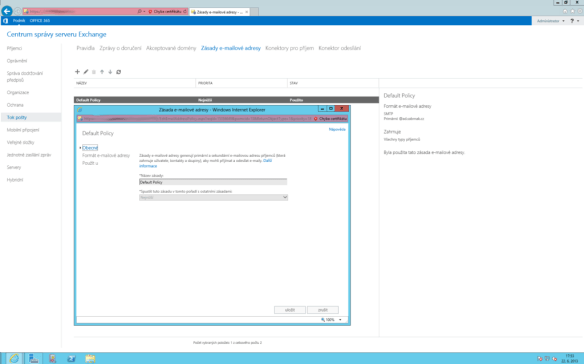Open Hybridní in left navigation
The height and width of the screenshot is (364, 584).
coord(15,180)
